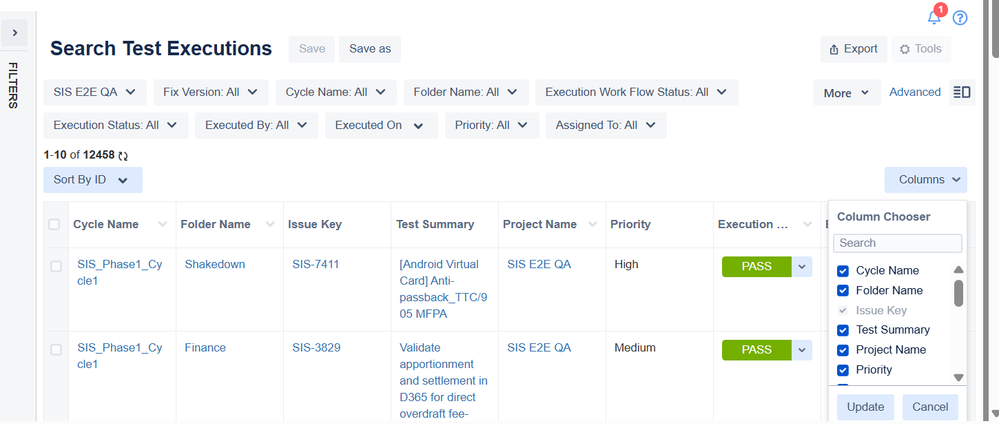Open the PASS status dropdown for SIS-7411
This screenshot has width=999, height=424.
[x=801, y=266]
